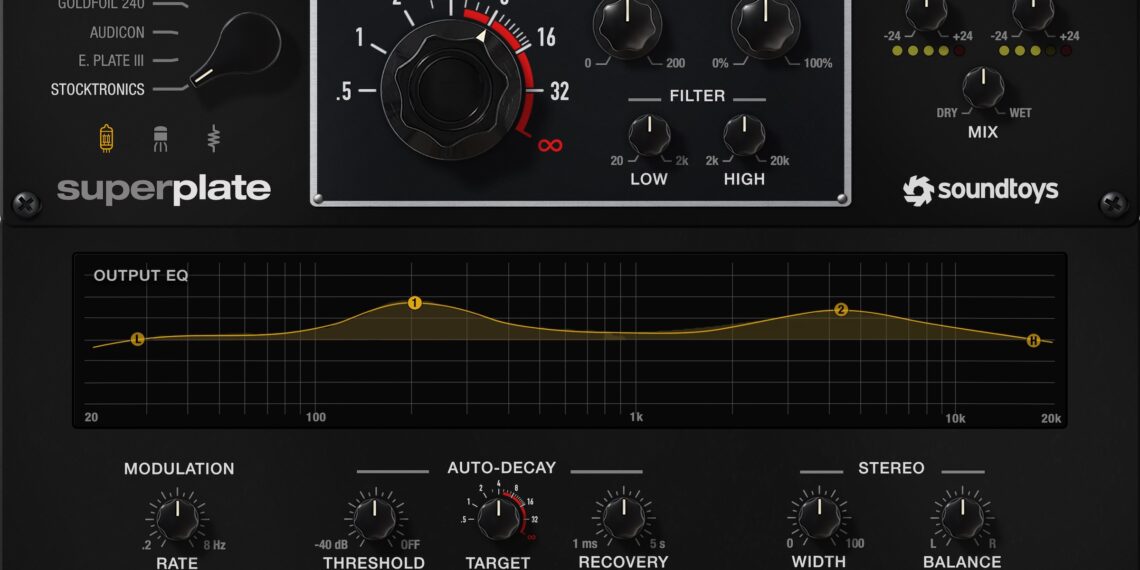The height and width of the screenshot is (570, 1140).
Task: Click the AUTO-DECAY section heading
Action: [502, 467]
